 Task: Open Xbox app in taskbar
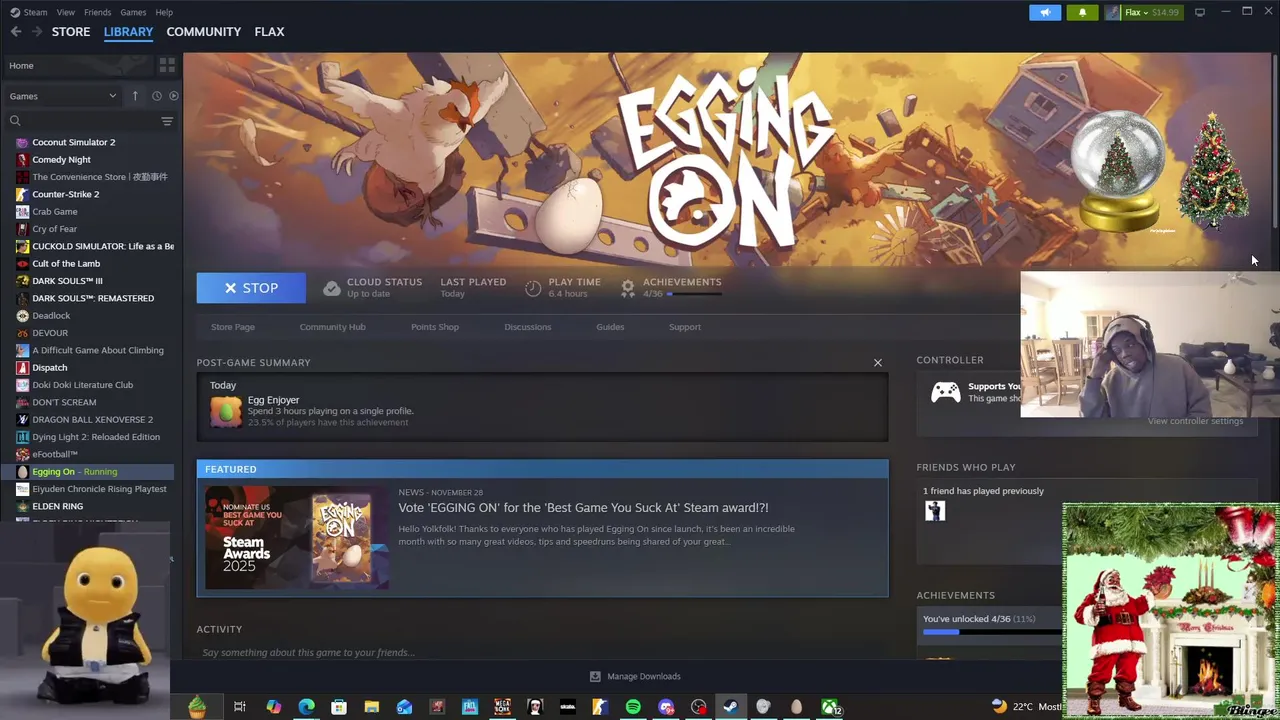tap(830, 708)
